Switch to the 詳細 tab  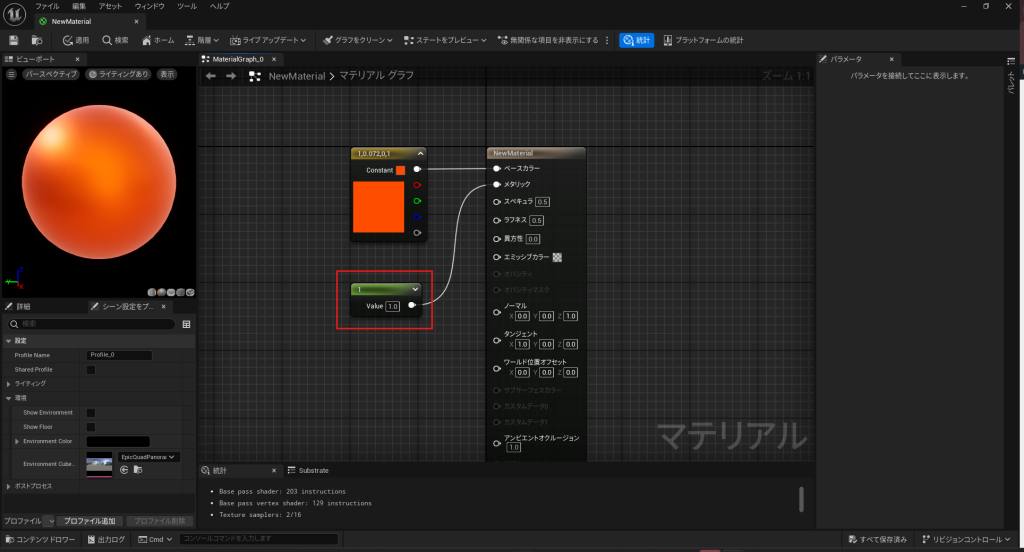pos(22,307)
